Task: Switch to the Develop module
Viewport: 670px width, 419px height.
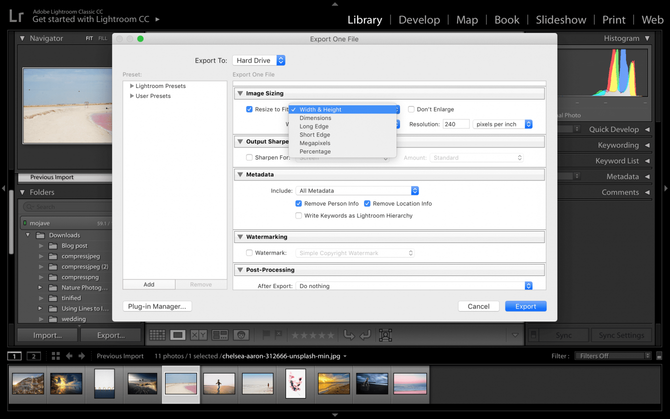Action: coord(419,20)
